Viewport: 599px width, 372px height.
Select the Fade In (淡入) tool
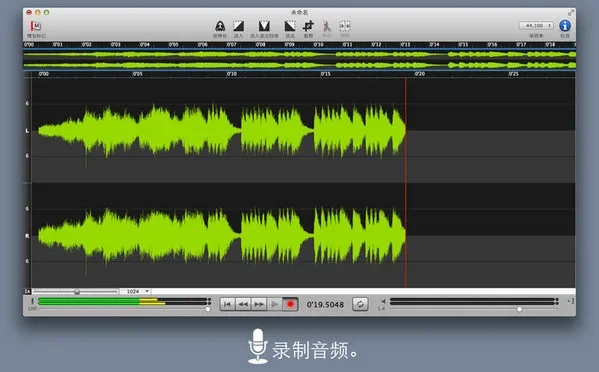coord(238,26)
